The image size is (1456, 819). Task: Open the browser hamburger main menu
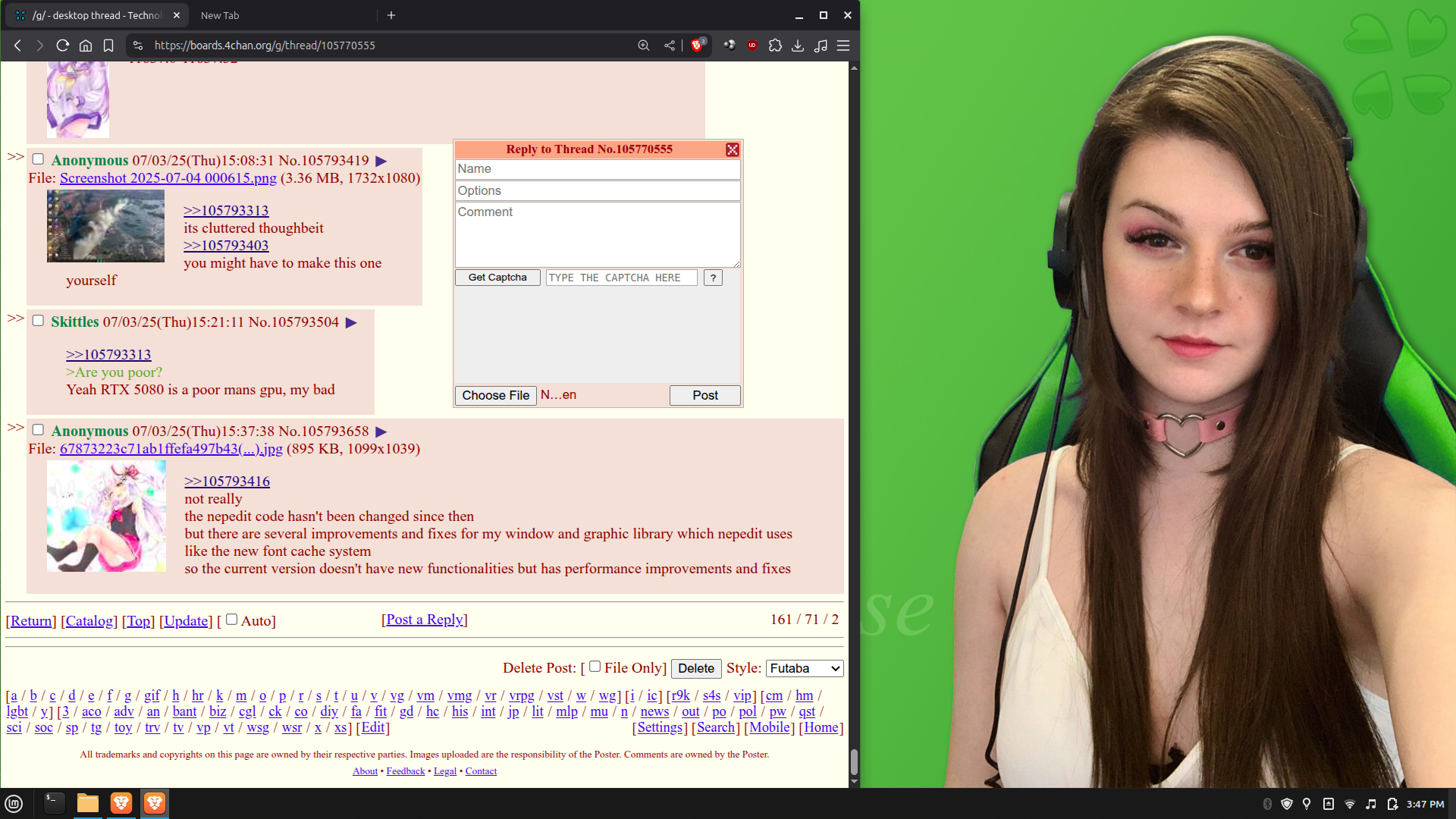[843, 45]
